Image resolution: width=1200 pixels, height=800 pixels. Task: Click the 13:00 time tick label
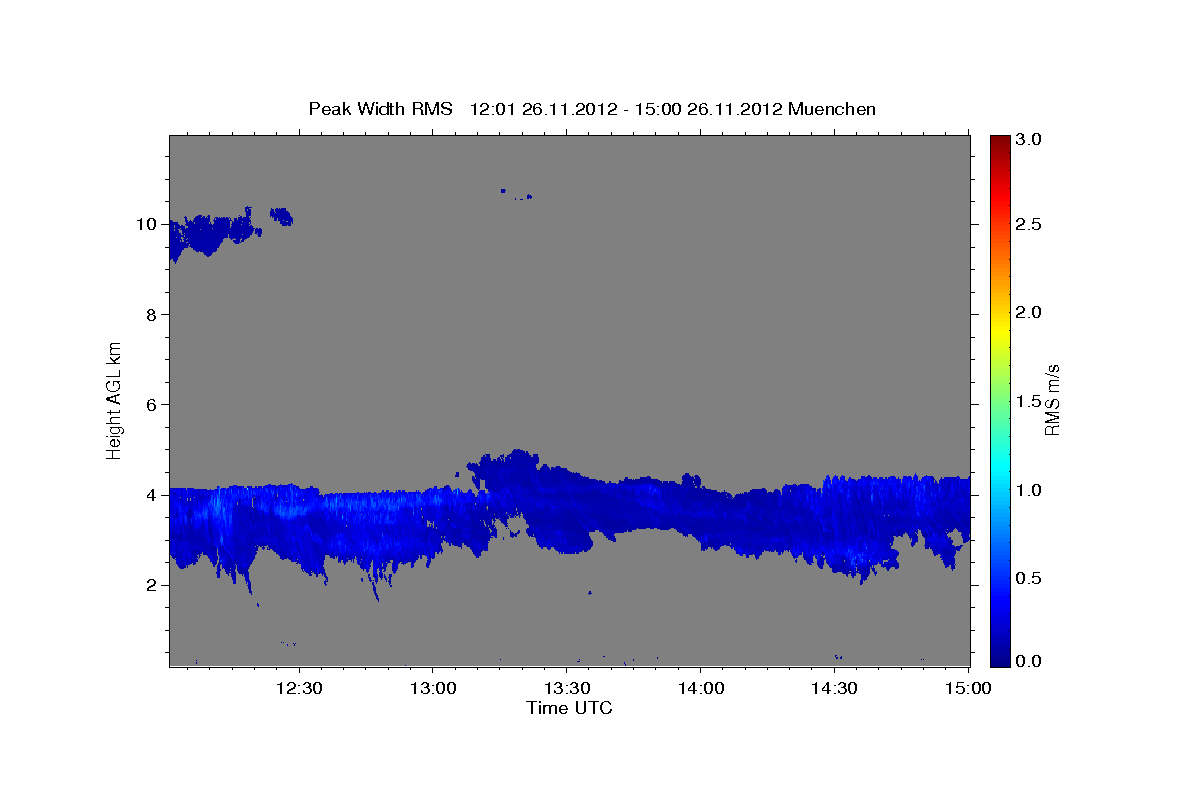click(432, 688)
